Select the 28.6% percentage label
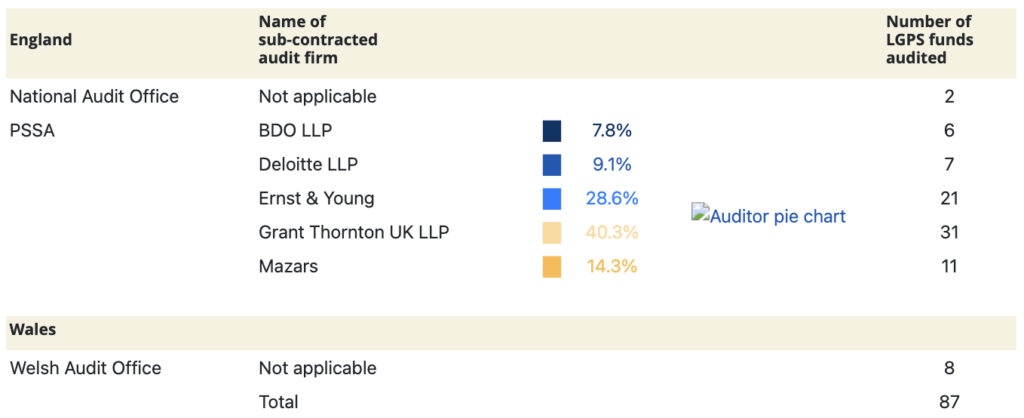The height and width of the screenshot is (418, 1024). tap(611, 199)
